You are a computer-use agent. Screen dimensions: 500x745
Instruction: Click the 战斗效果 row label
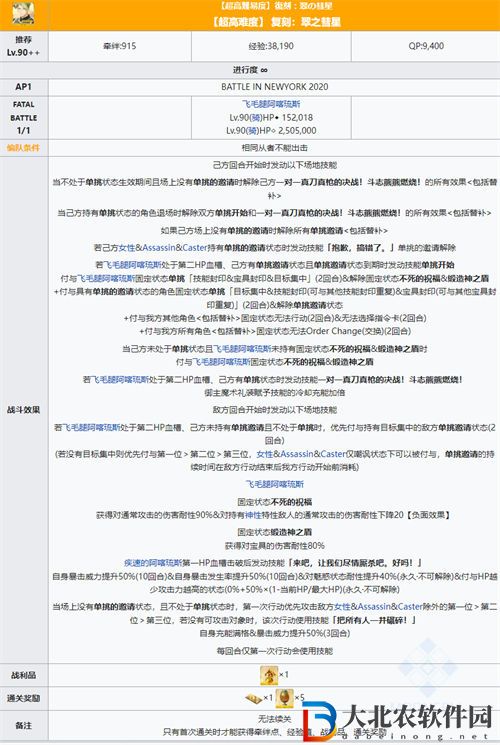click(23, 410)
